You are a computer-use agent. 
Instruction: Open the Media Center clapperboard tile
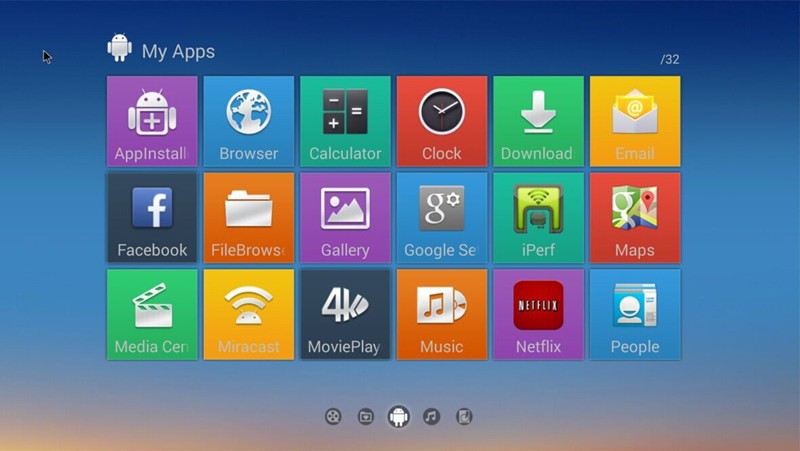[152, 314]
